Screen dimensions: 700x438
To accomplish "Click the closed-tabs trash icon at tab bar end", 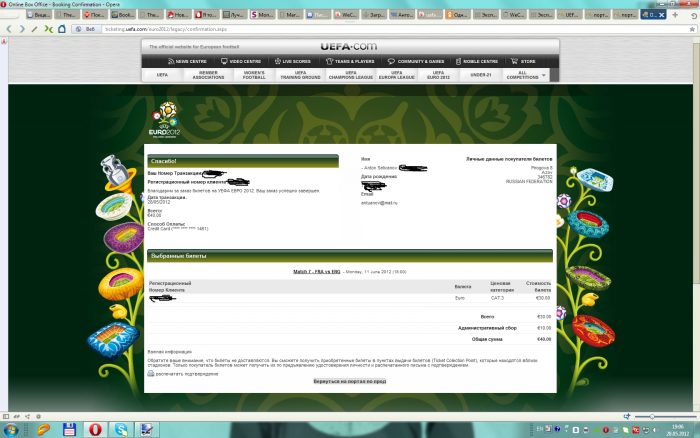I will (694, 15).
